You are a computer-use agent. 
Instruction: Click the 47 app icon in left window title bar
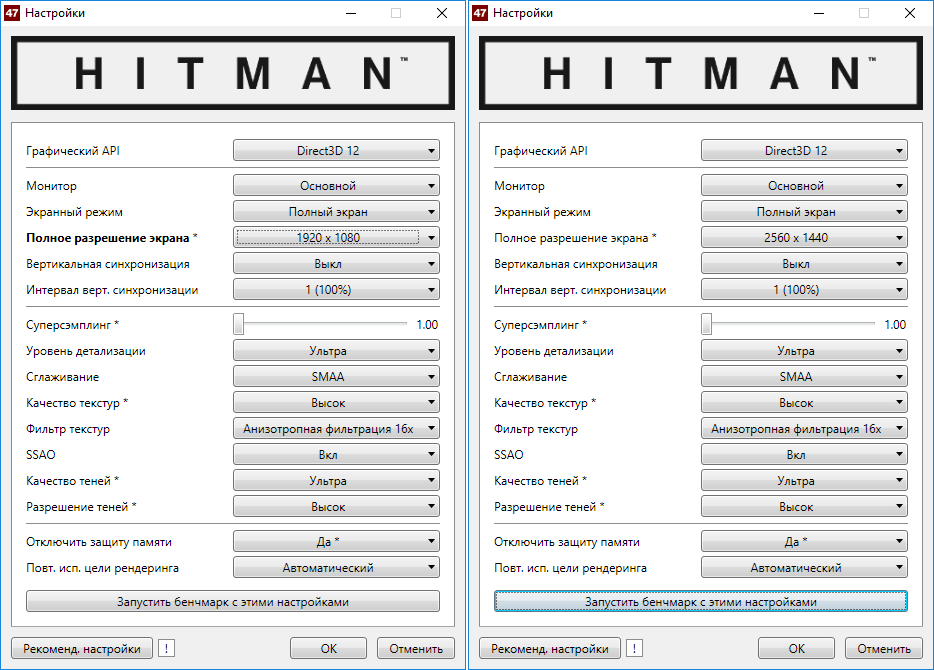click(x=12, y=13)
